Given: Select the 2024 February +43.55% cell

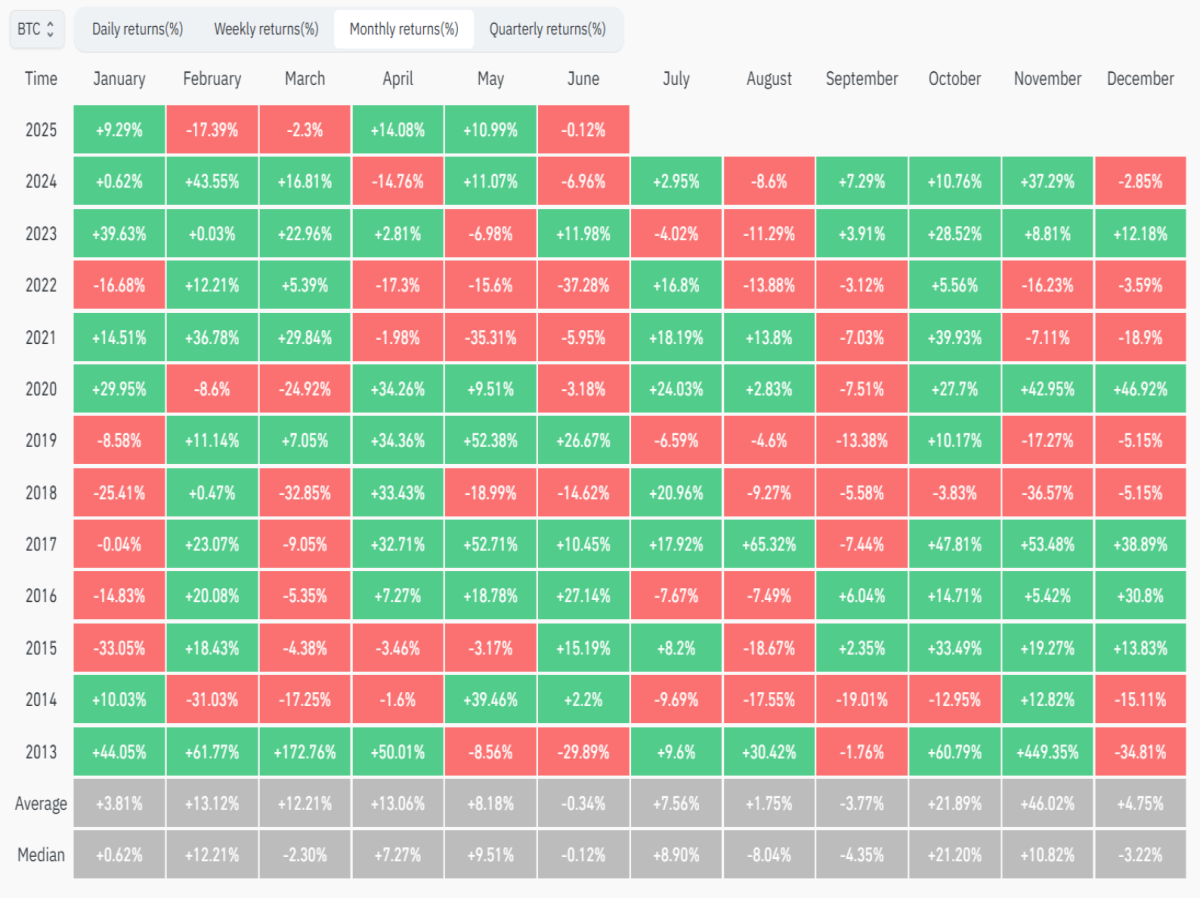Looking at the screenshot, I should click(x=212, y=182).
